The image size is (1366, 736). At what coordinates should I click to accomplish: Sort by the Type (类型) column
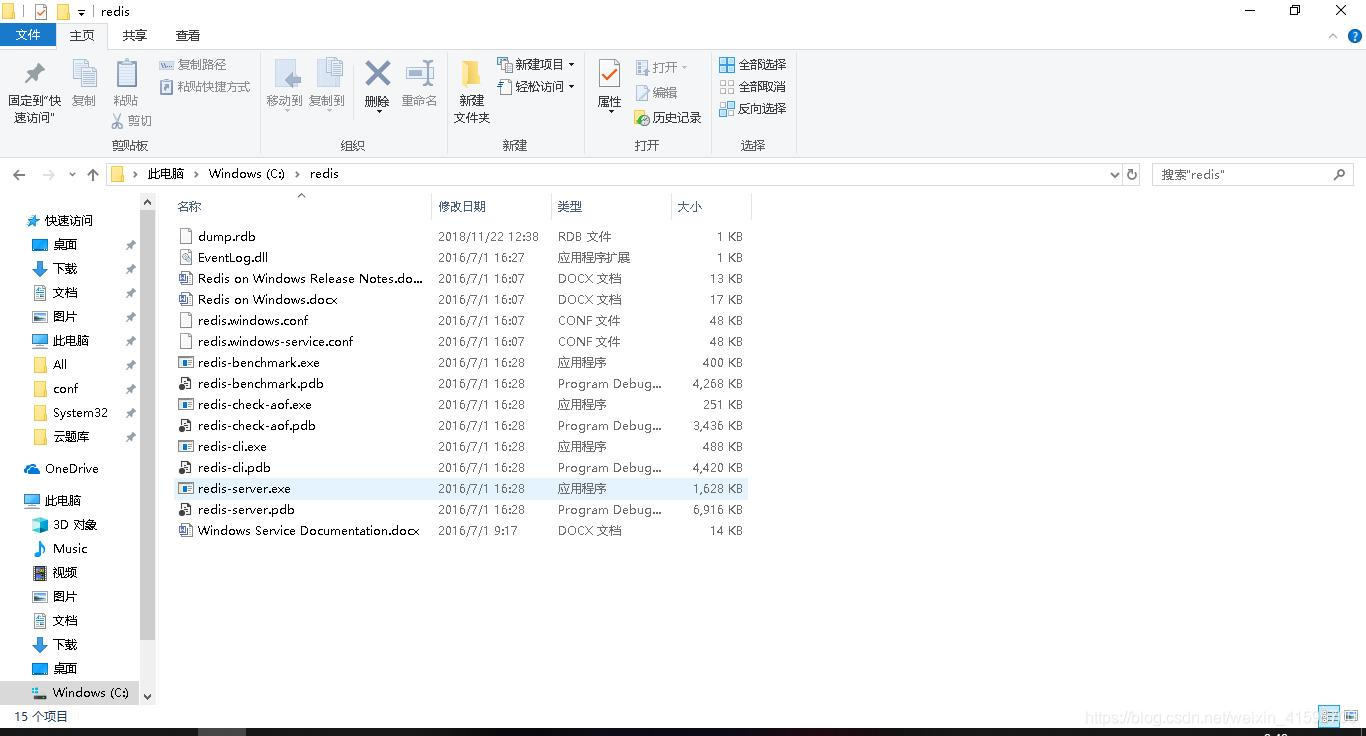611,207
